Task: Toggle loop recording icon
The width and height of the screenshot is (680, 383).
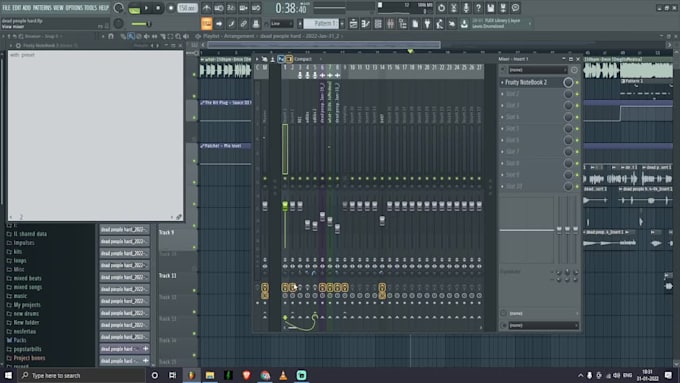Action: 256,8
